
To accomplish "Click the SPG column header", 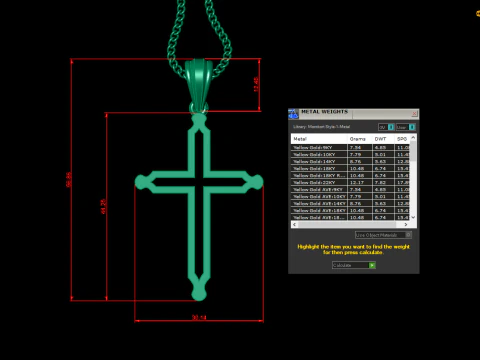I will click(x=402, y=139).
